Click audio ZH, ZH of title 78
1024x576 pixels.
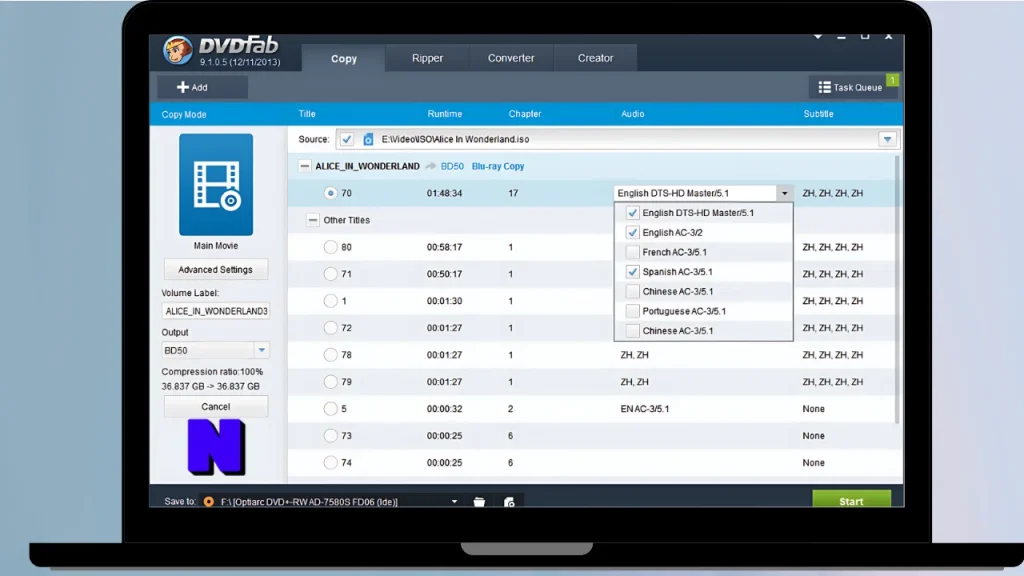[x=634, y=355]
